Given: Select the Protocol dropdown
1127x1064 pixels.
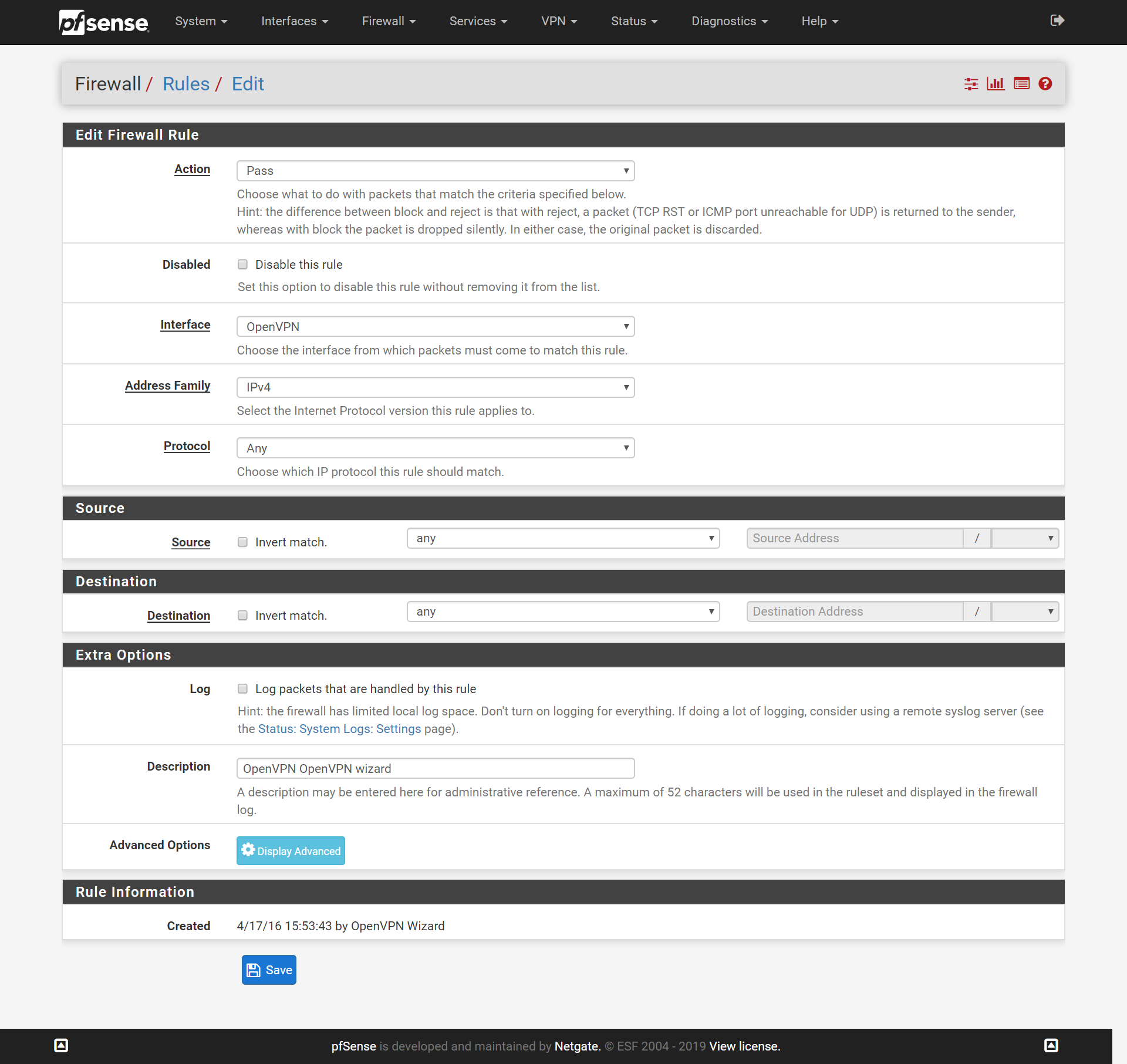Looking at the screenshot, I should pos(435,447).
